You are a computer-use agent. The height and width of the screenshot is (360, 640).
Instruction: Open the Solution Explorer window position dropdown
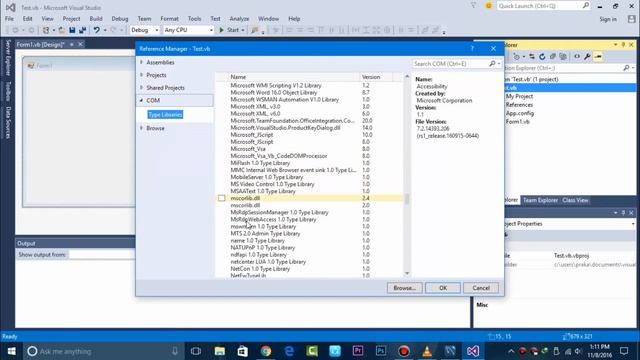coord(616,44)
